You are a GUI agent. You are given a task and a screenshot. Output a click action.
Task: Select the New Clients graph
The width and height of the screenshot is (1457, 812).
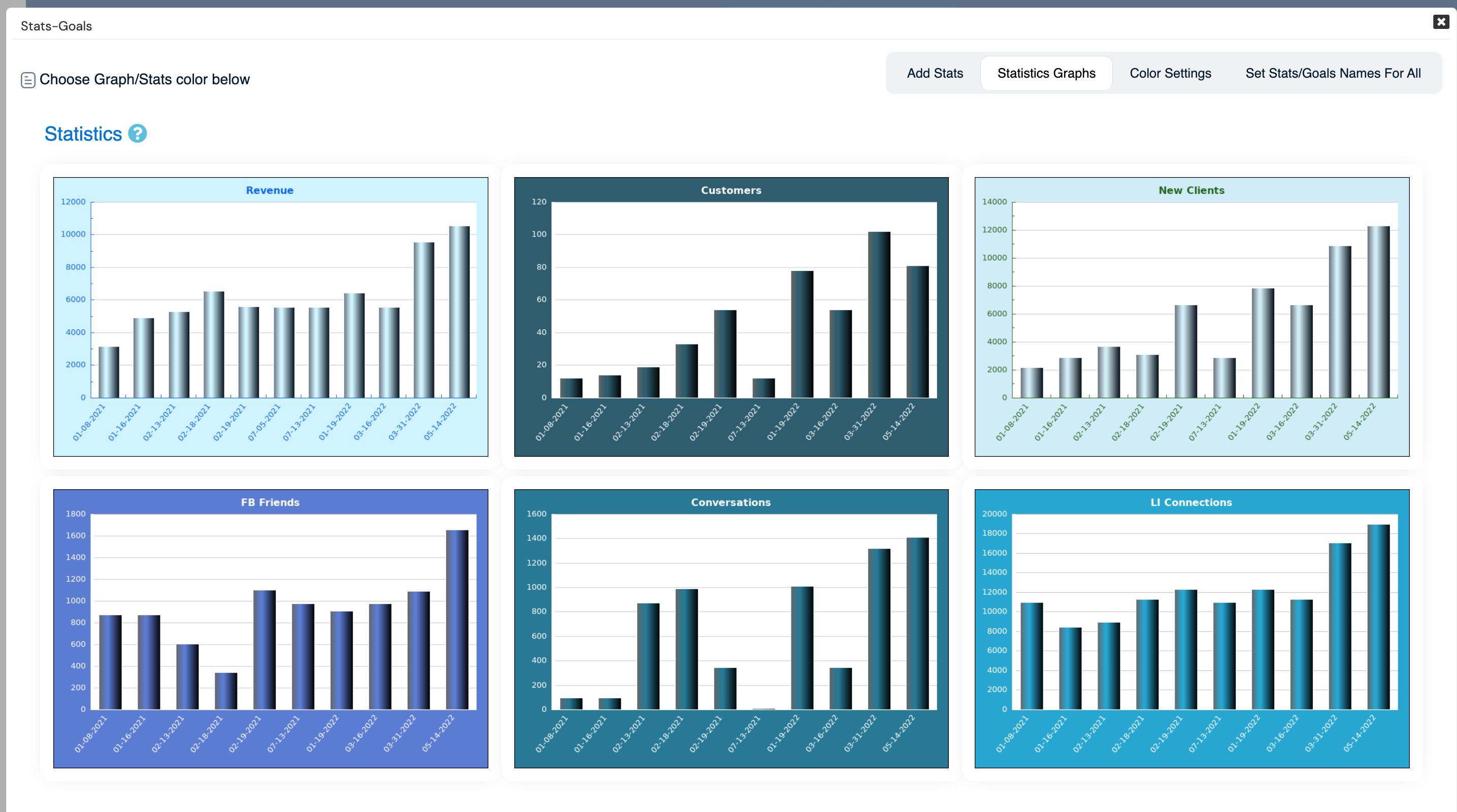click(1191, 317)
